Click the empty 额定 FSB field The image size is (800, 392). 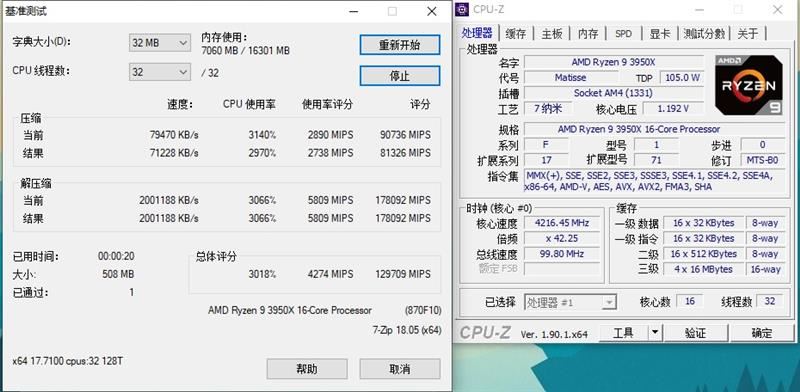click(562, 269)
